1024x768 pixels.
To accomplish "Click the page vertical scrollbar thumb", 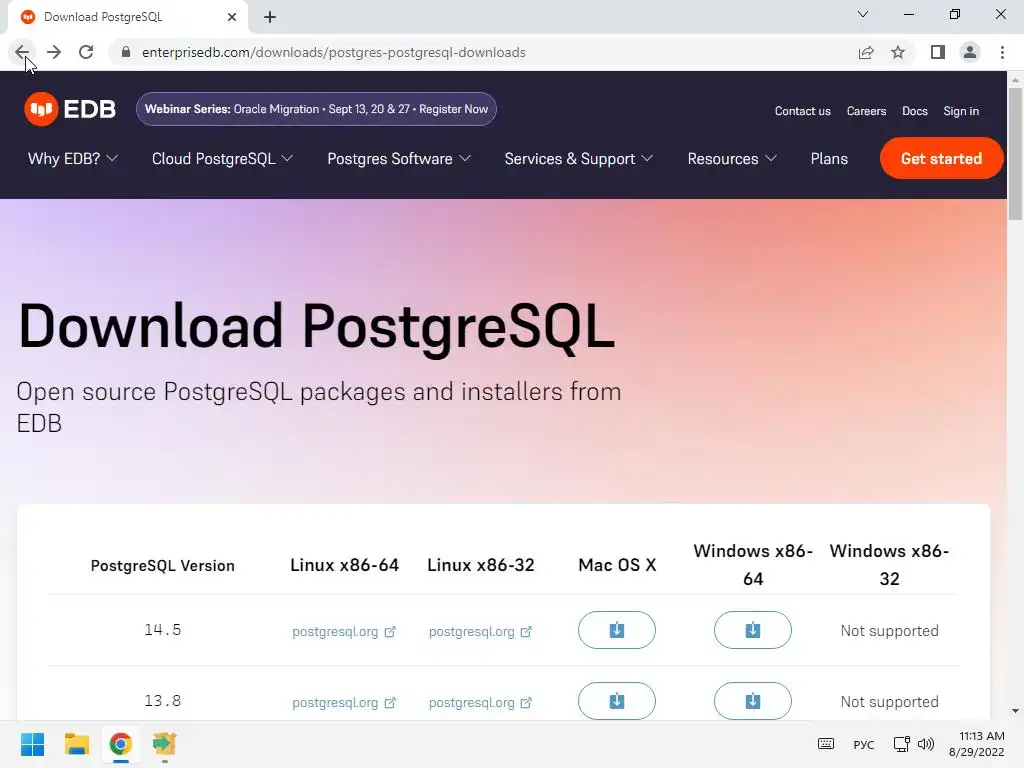I will [1015, 155].
